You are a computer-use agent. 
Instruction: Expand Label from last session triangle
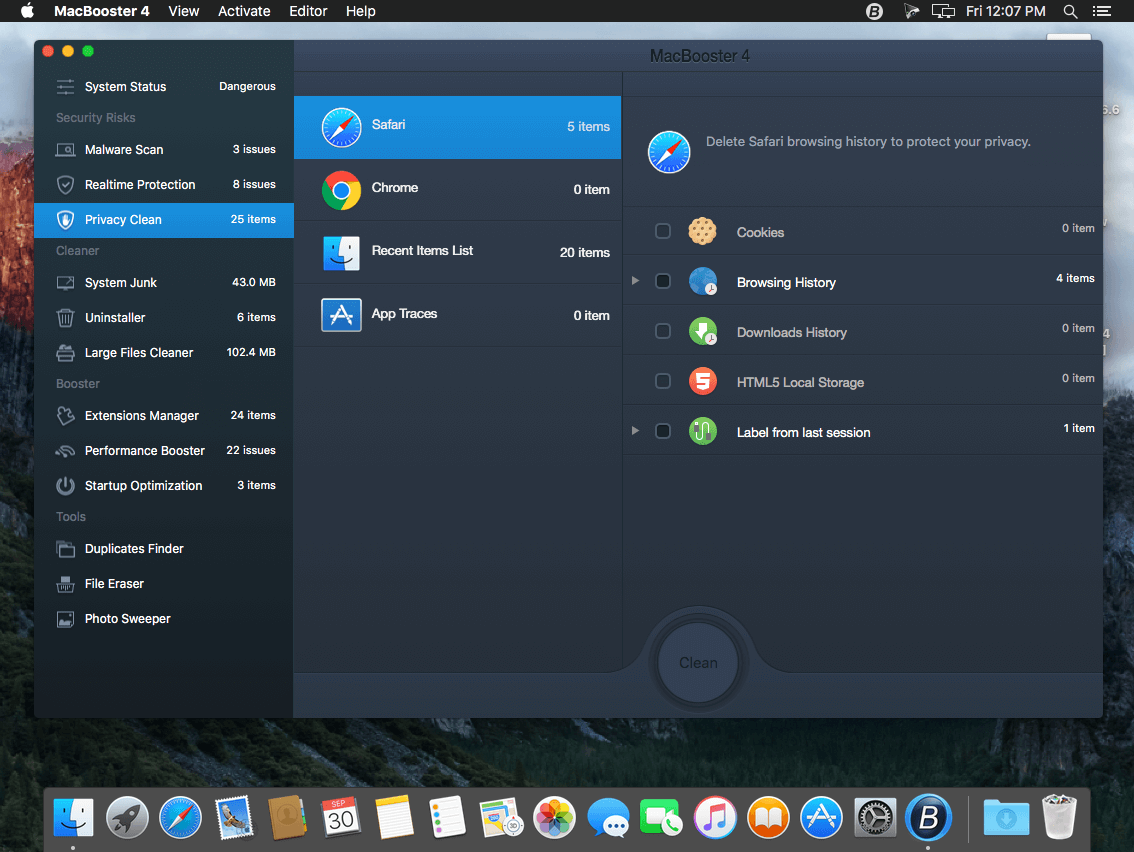635,430
